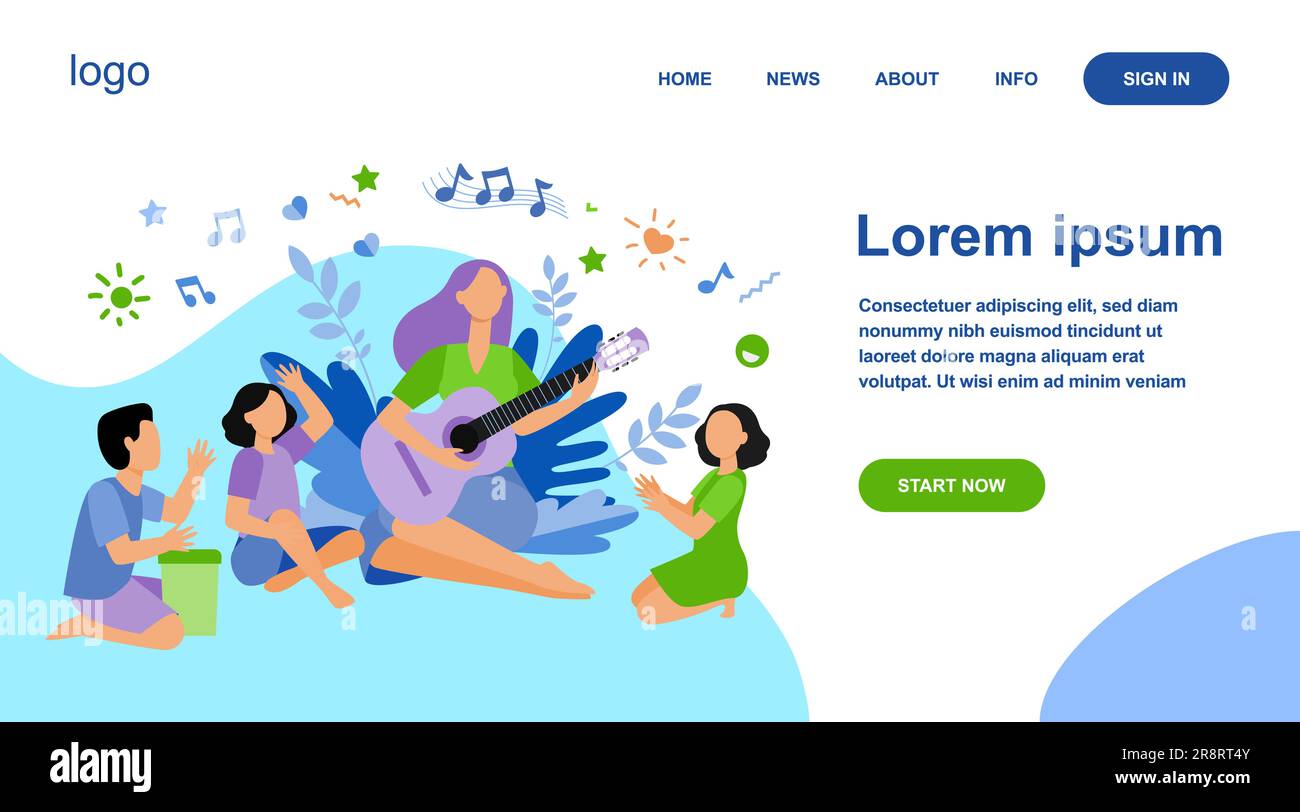Viewport: 1300px width, 812px height.
Task: Click the SIGN IN button
Action: (1156, 79)
